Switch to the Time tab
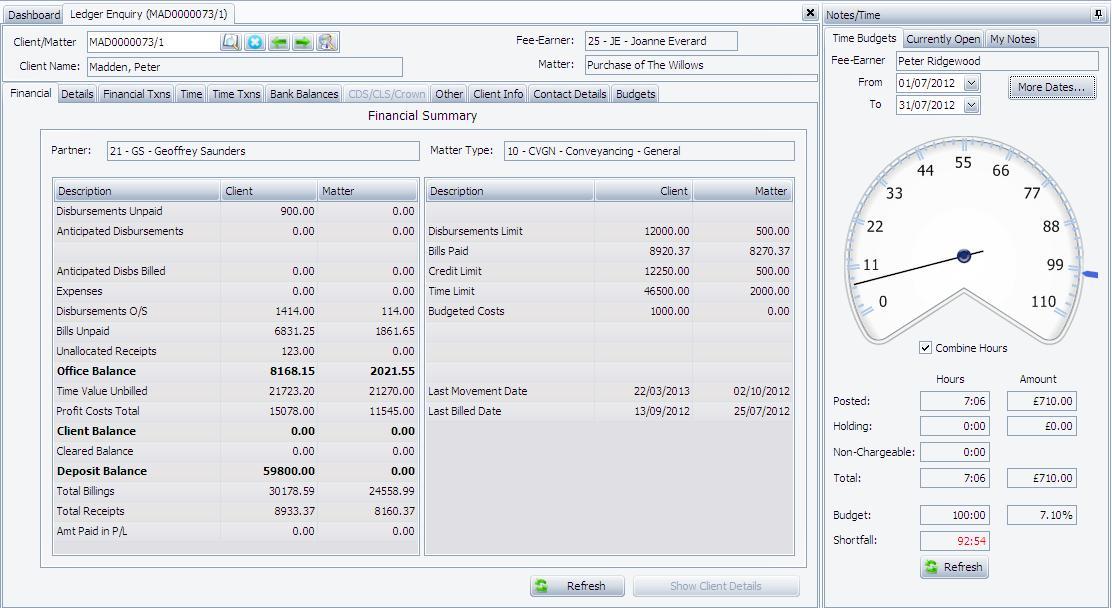This screenshot has width=1112, height=608. 191,94
